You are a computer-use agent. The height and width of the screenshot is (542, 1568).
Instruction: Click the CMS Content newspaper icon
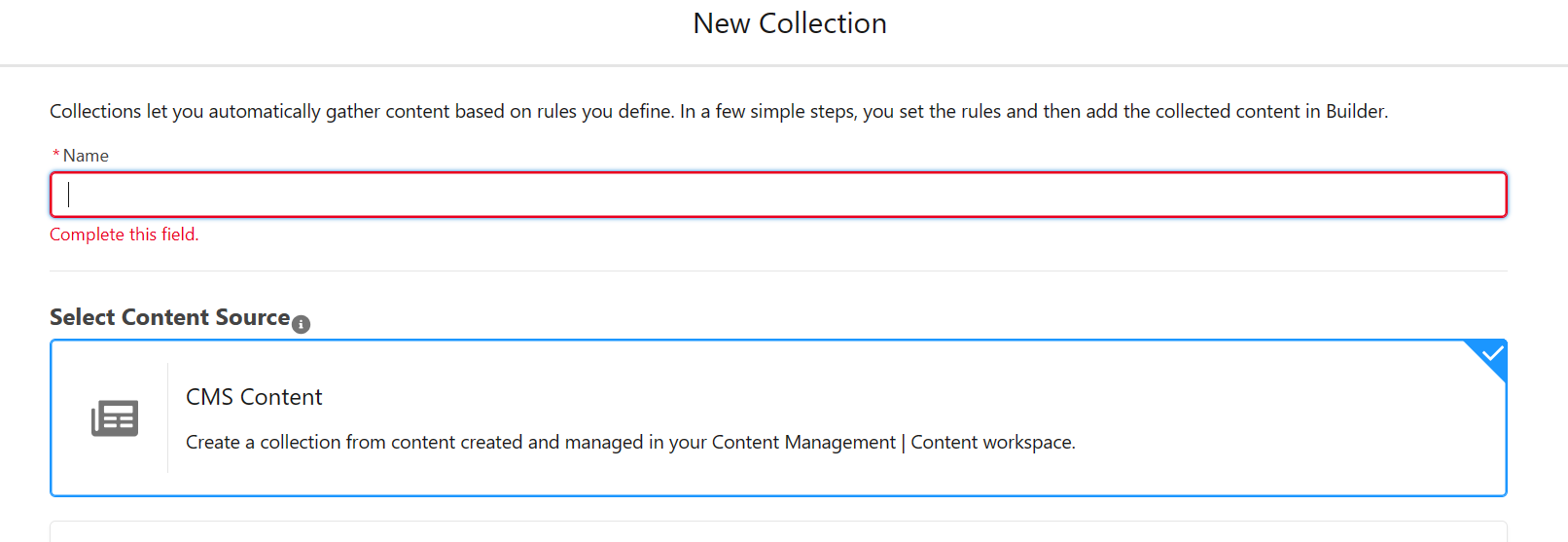pyautogui.click(x=115, y=418)
